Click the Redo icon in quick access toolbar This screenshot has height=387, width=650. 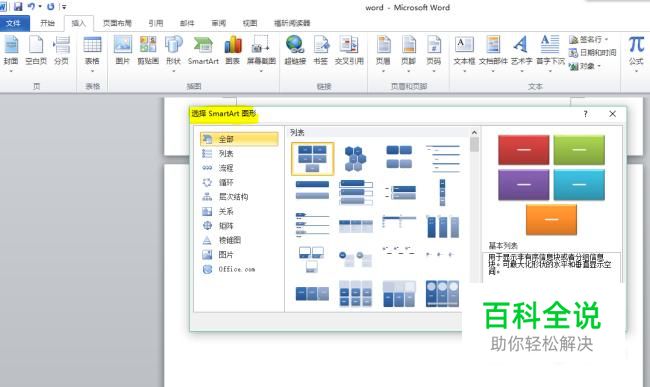pos(51,7)
